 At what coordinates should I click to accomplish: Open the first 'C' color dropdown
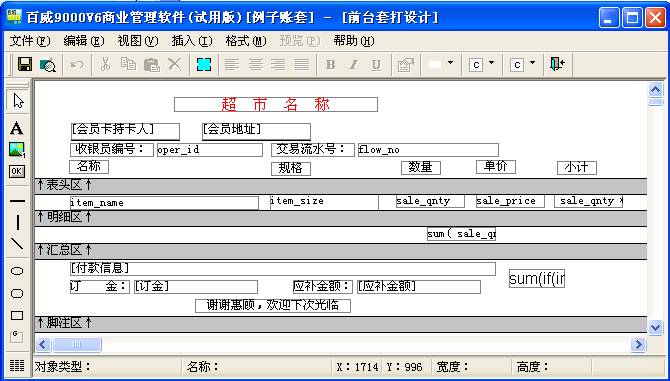click(491, 63)
